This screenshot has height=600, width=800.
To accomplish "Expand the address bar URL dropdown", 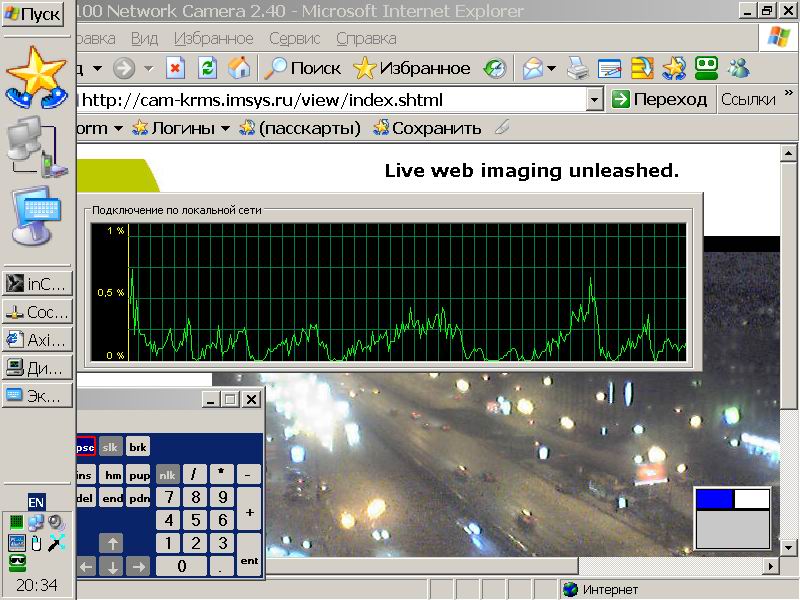I will [594, 100].
